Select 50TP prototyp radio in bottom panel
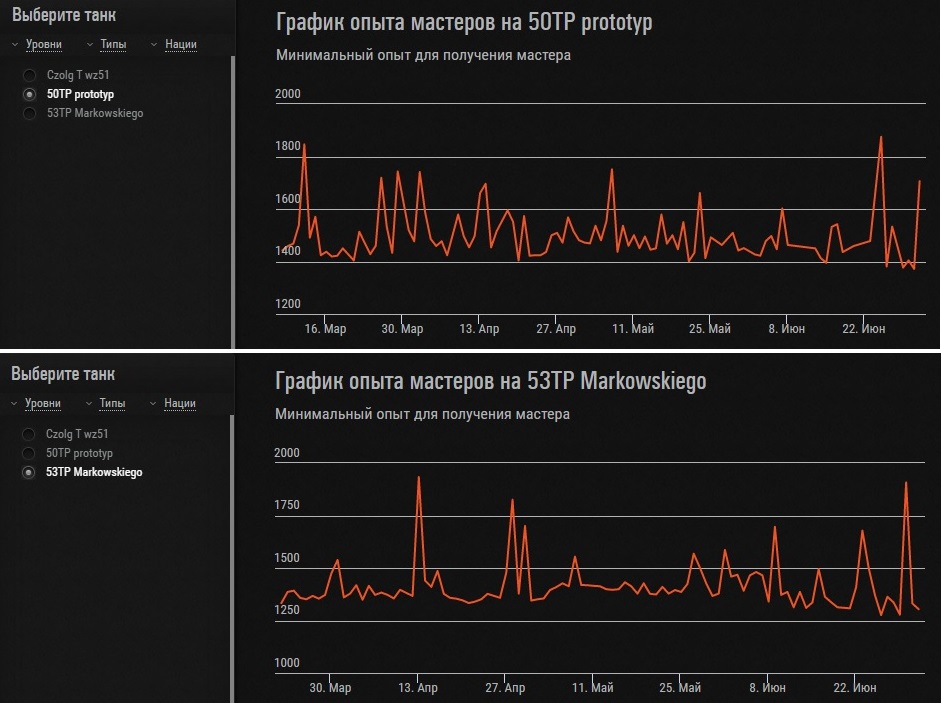Screen dimensions: 941x703 tap(28, 453)
